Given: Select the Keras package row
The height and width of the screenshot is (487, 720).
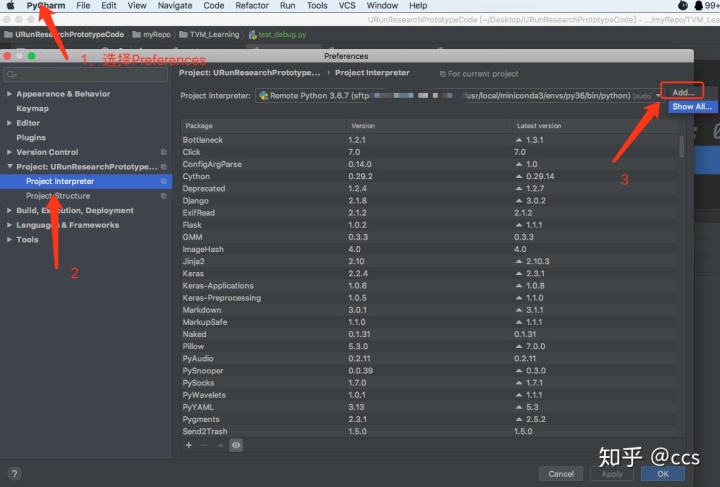Looking at the screenshot, I should point(429,274).
